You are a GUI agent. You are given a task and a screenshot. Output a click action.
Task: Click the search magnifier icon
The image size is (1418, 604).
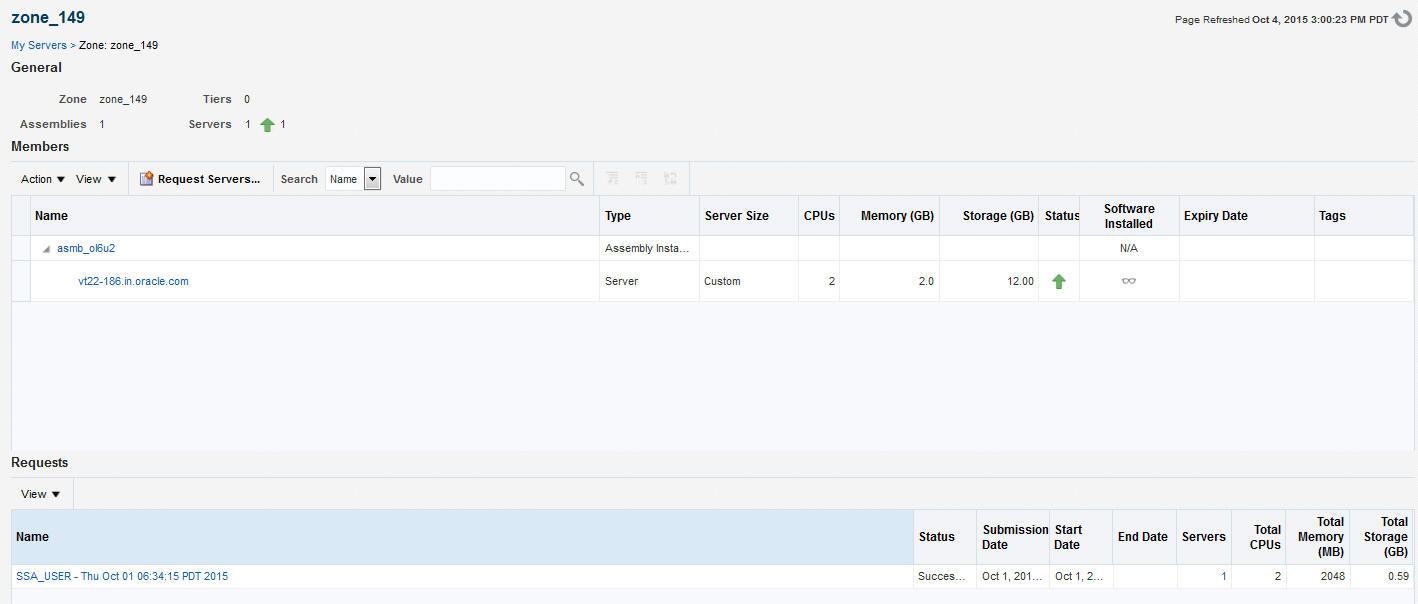tap(577, 179)
